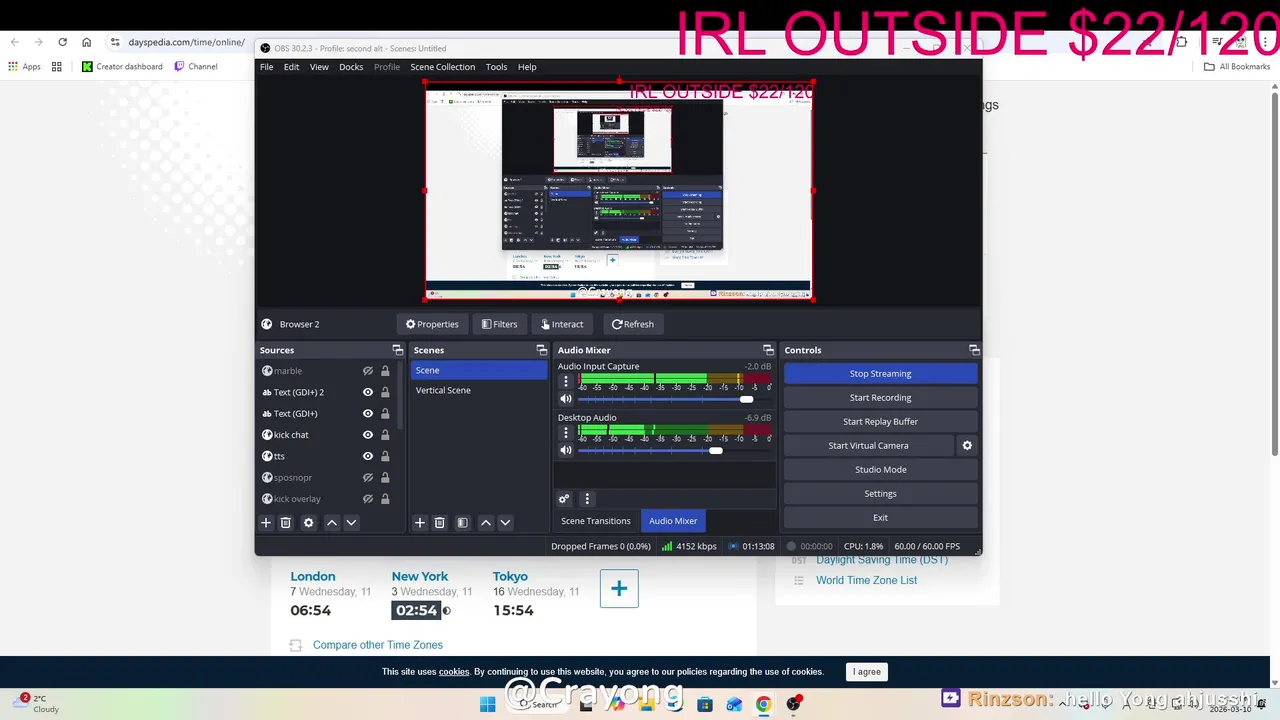The image size is (1280, 720).
Task: Move selected scene up
Action: [486, 522]
